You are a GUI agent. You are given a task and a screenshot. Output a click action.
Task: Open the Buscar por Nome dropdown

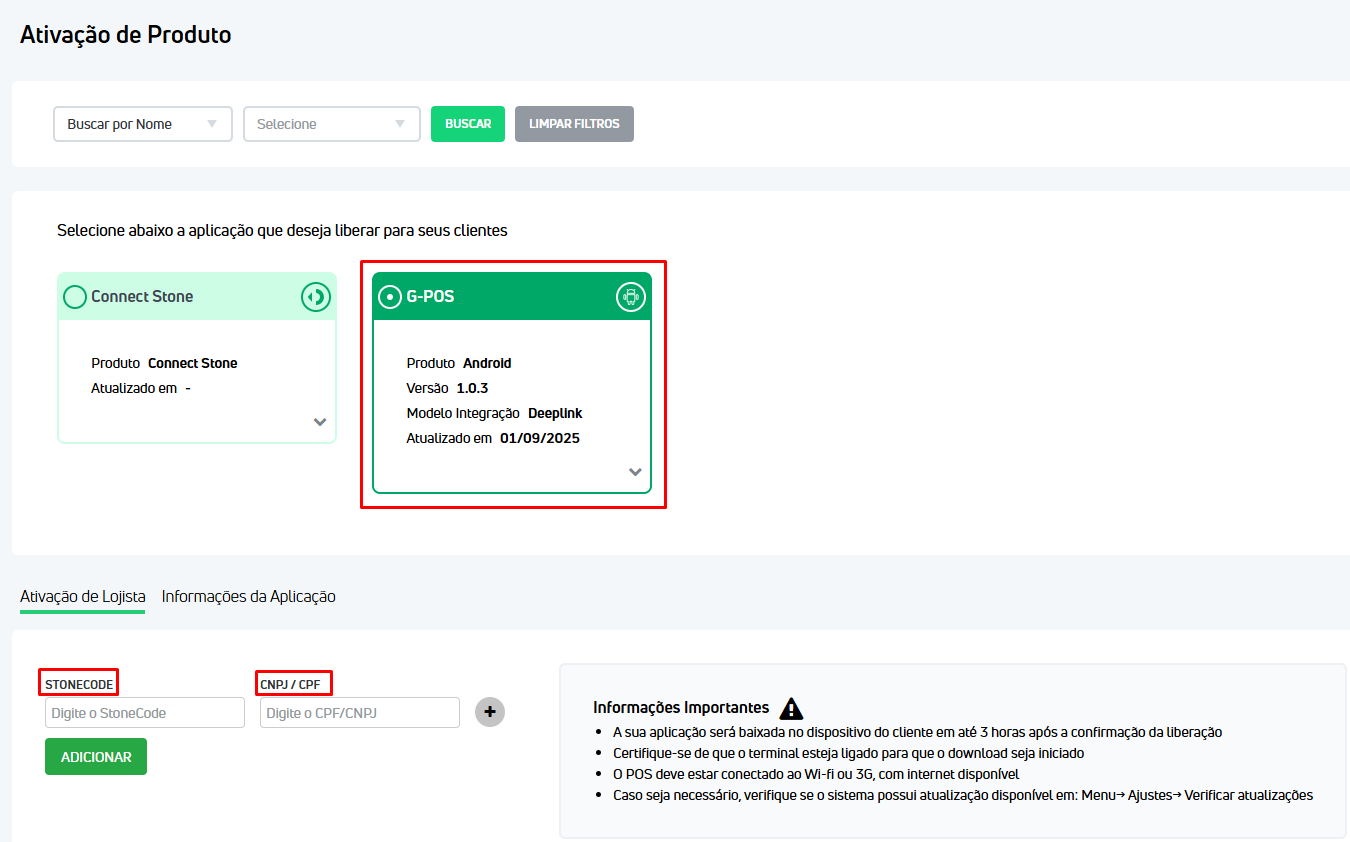click(142, 124)
